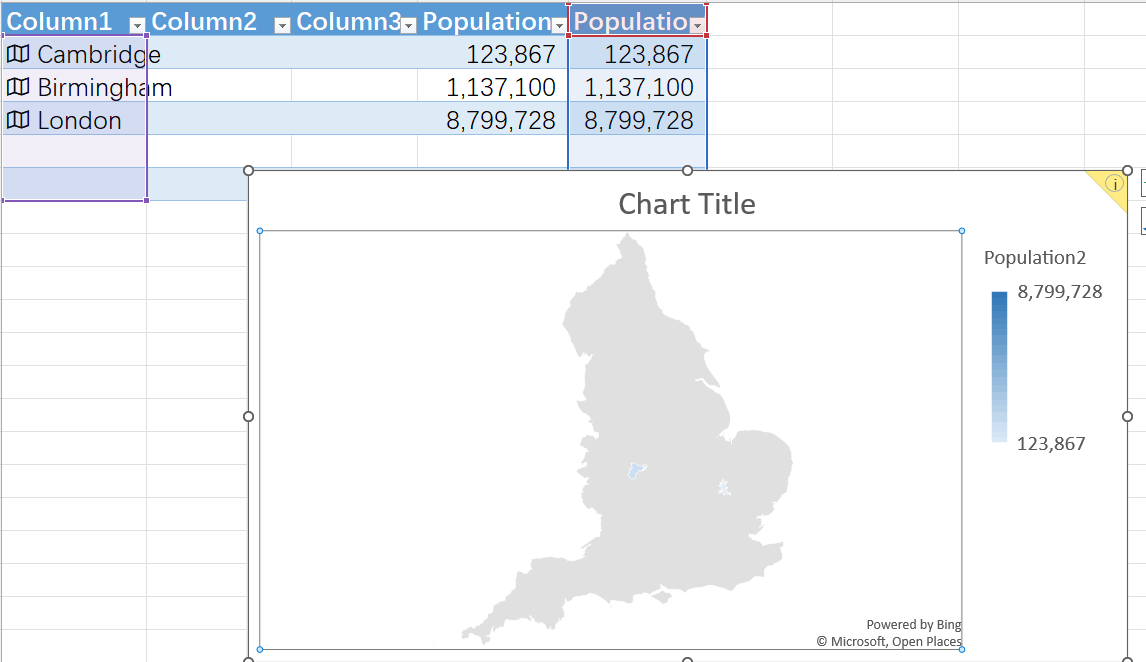
Task: Click the shaded Cambridge region on the map
Action: 724,487
